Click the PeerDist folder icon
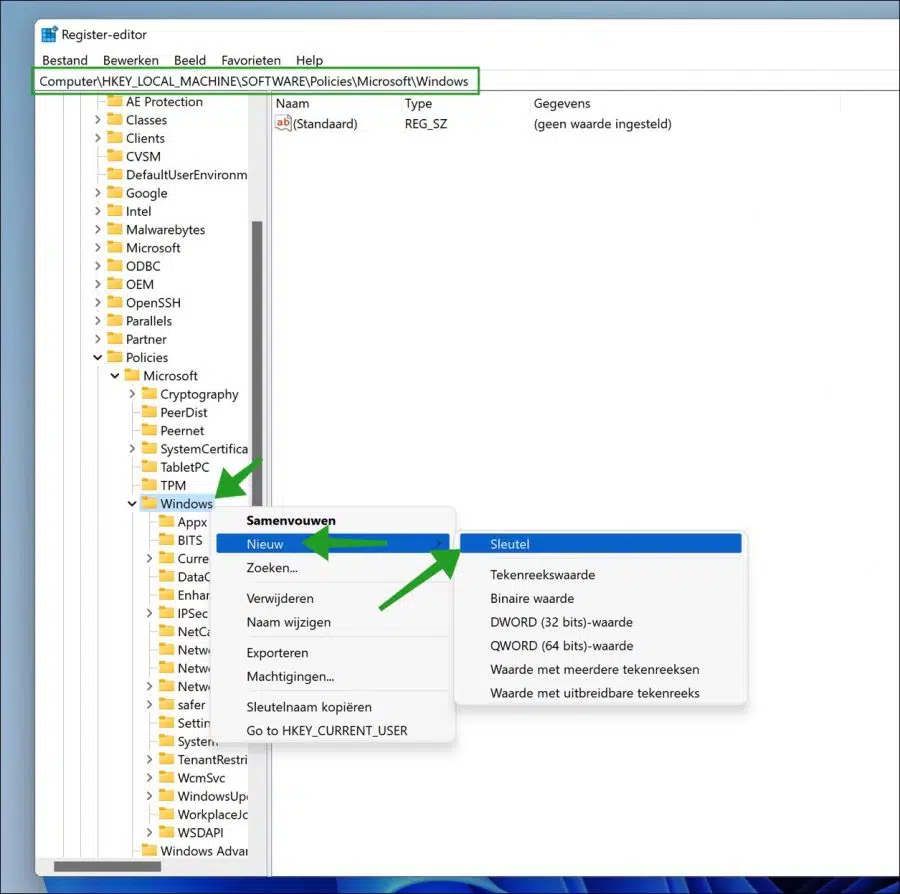Viewport: 900px width, 894px height. 149,412
